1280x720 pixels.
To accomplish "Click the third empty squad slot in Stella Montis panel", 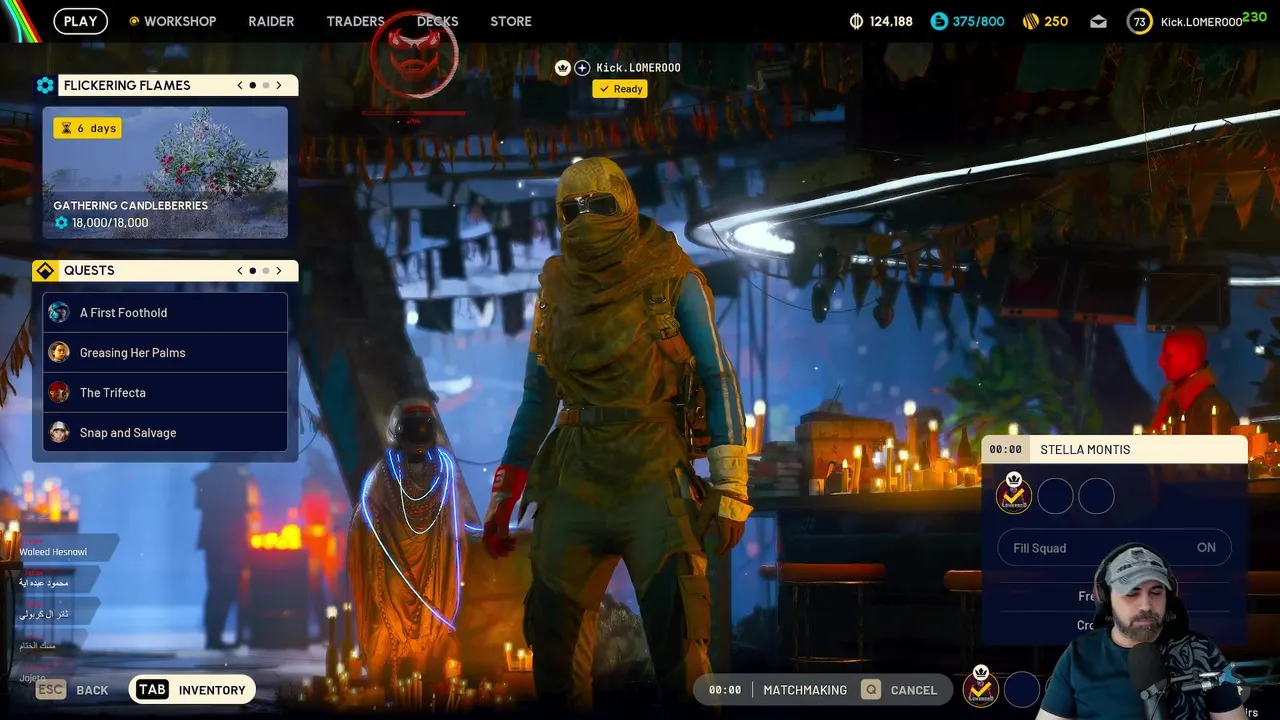I will tap(1096, 496).
